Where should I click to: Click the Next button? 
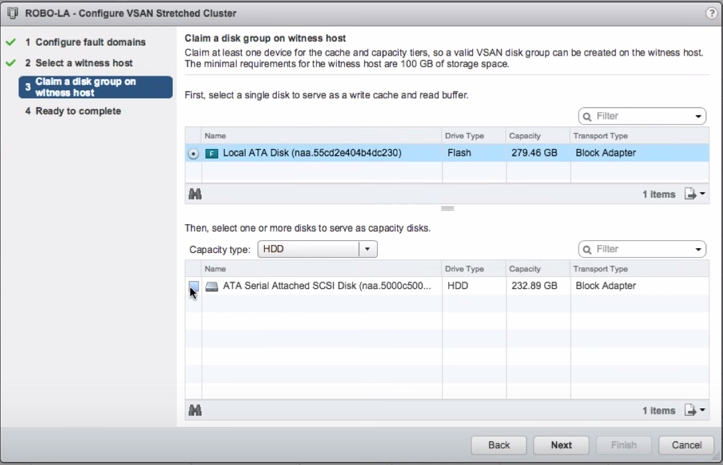coord(561,445)
